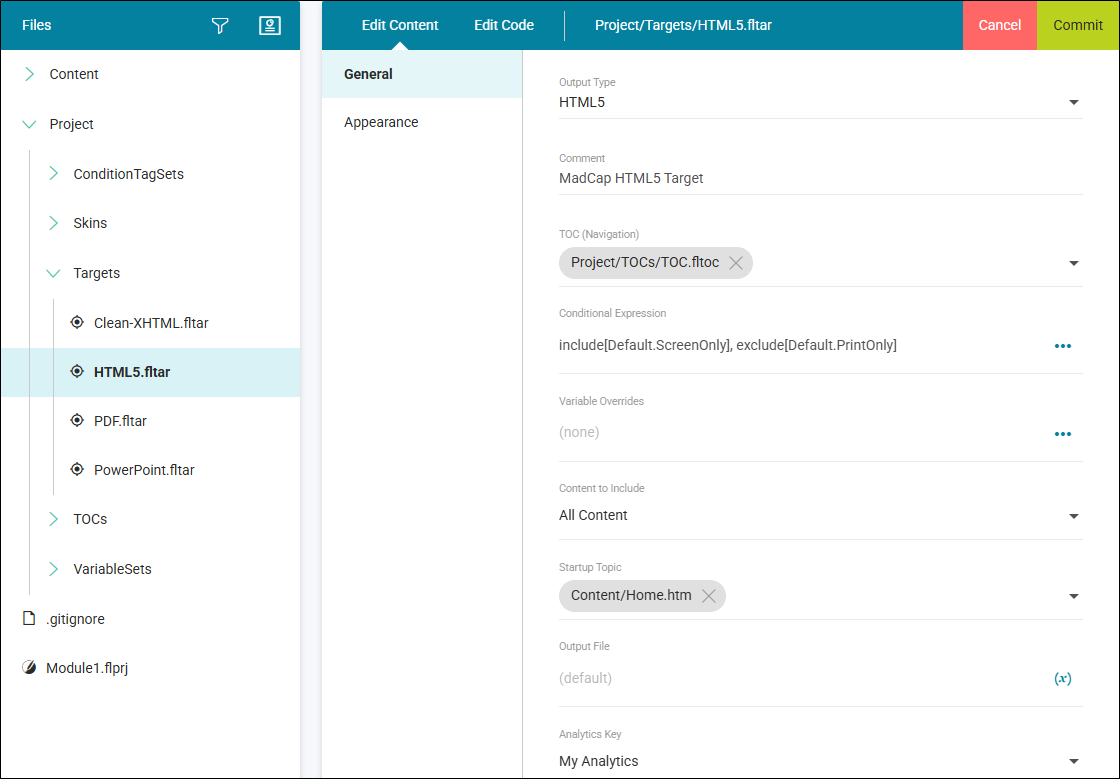Expand the TOCs folder
Image resolution: width=1120 pixels, height=779 pixels.
(54, 519)
